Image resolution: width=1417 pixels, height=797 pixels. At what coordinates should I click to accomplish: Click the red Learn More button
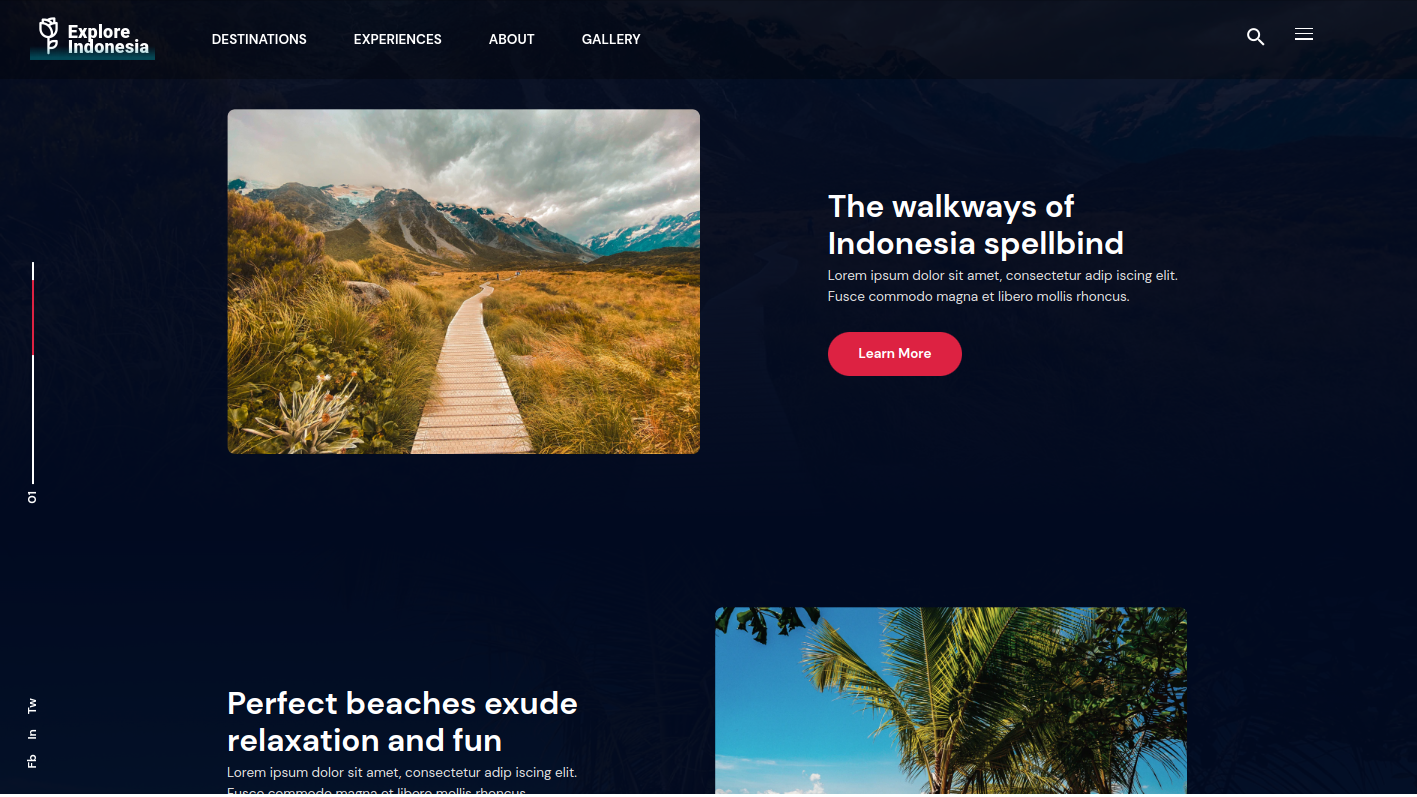pos(895,354)
